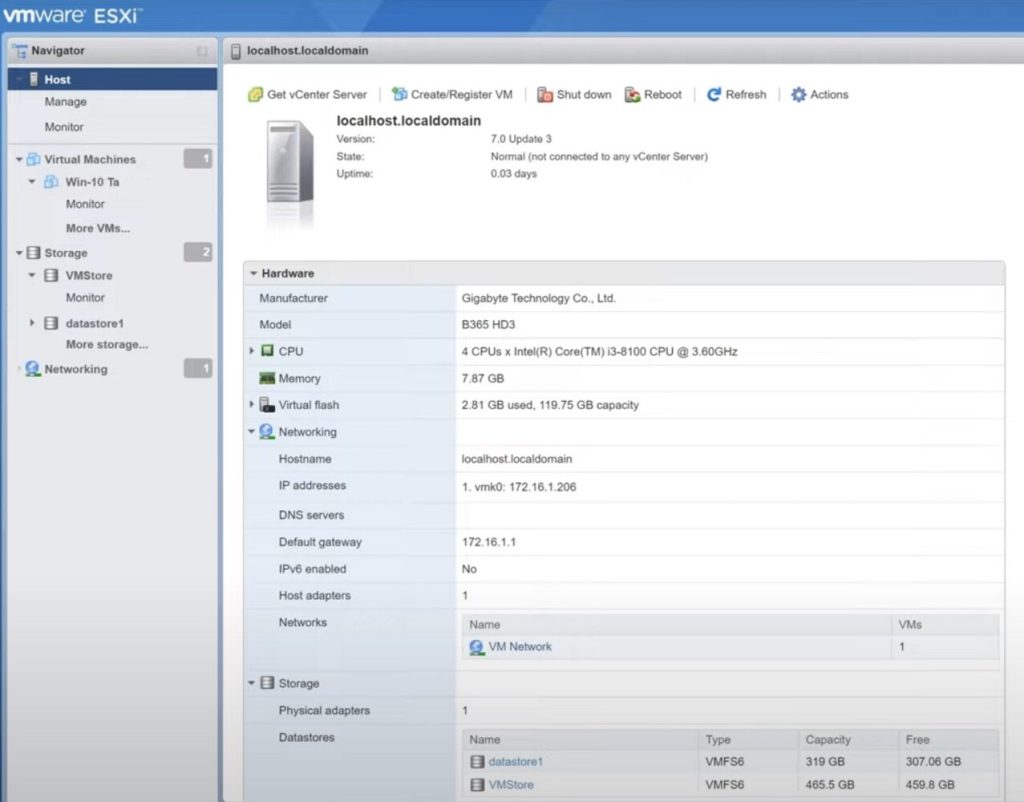
Task: Click the Networking icon in Hardware panel
Action: (266, 432)
